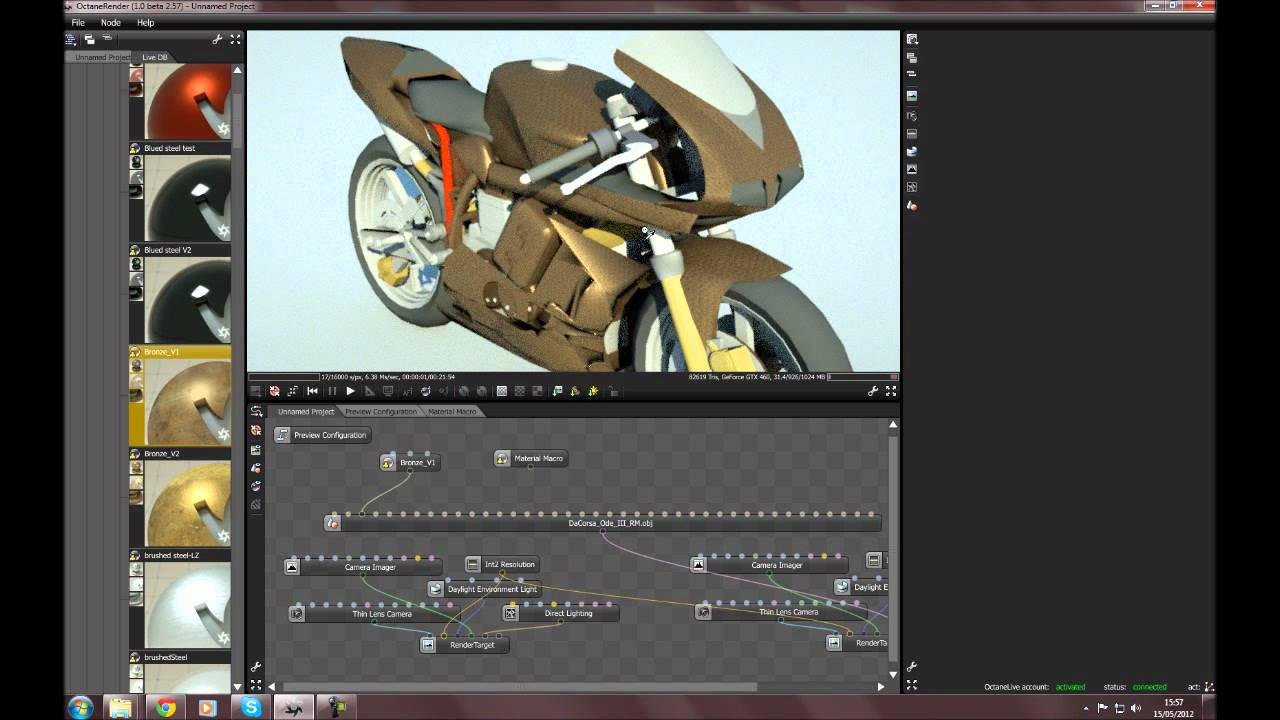Switch to Material Macro tab

[452, 412]
